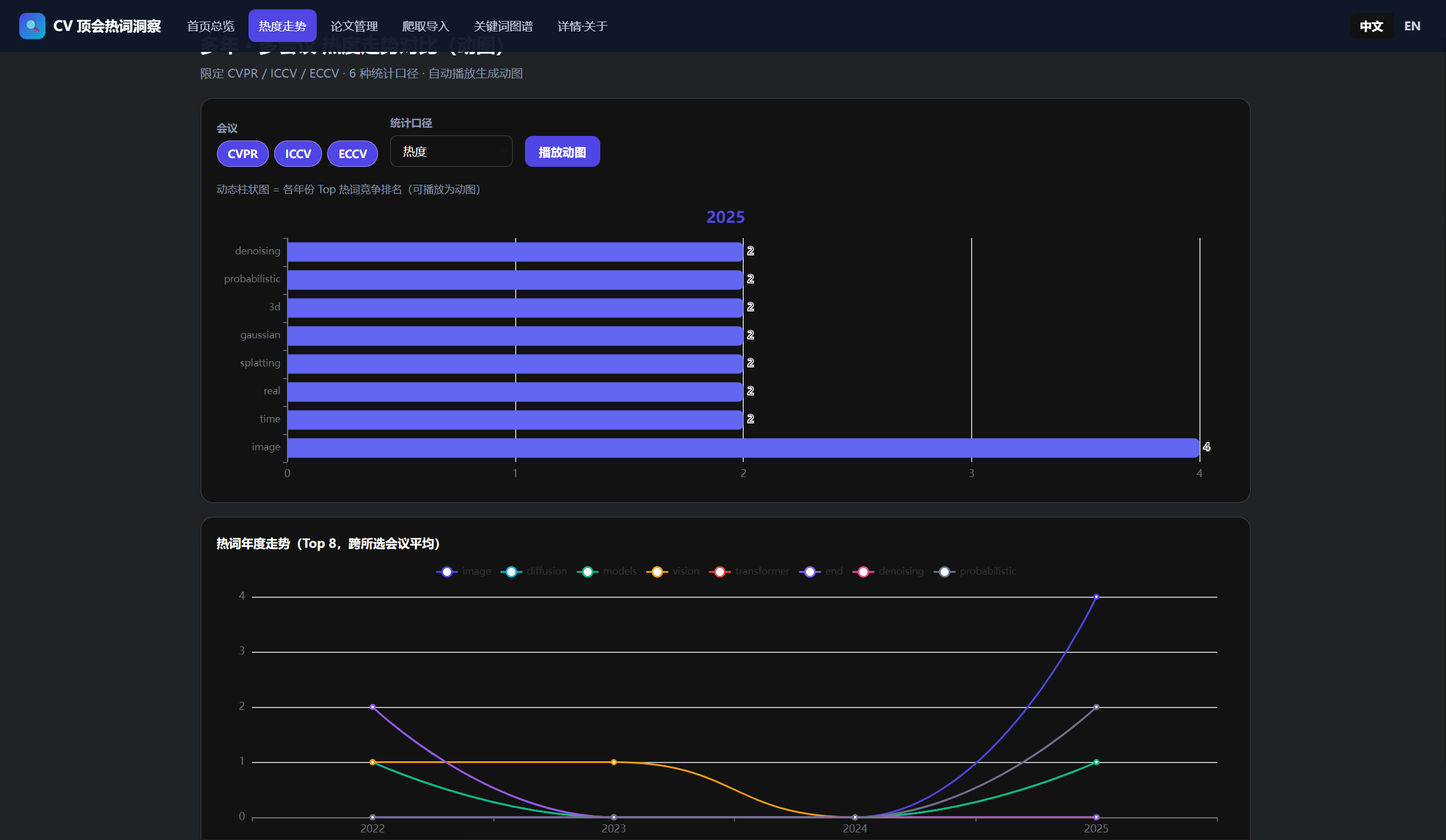Select the 热度走势 nav tab

pos(282,26)
